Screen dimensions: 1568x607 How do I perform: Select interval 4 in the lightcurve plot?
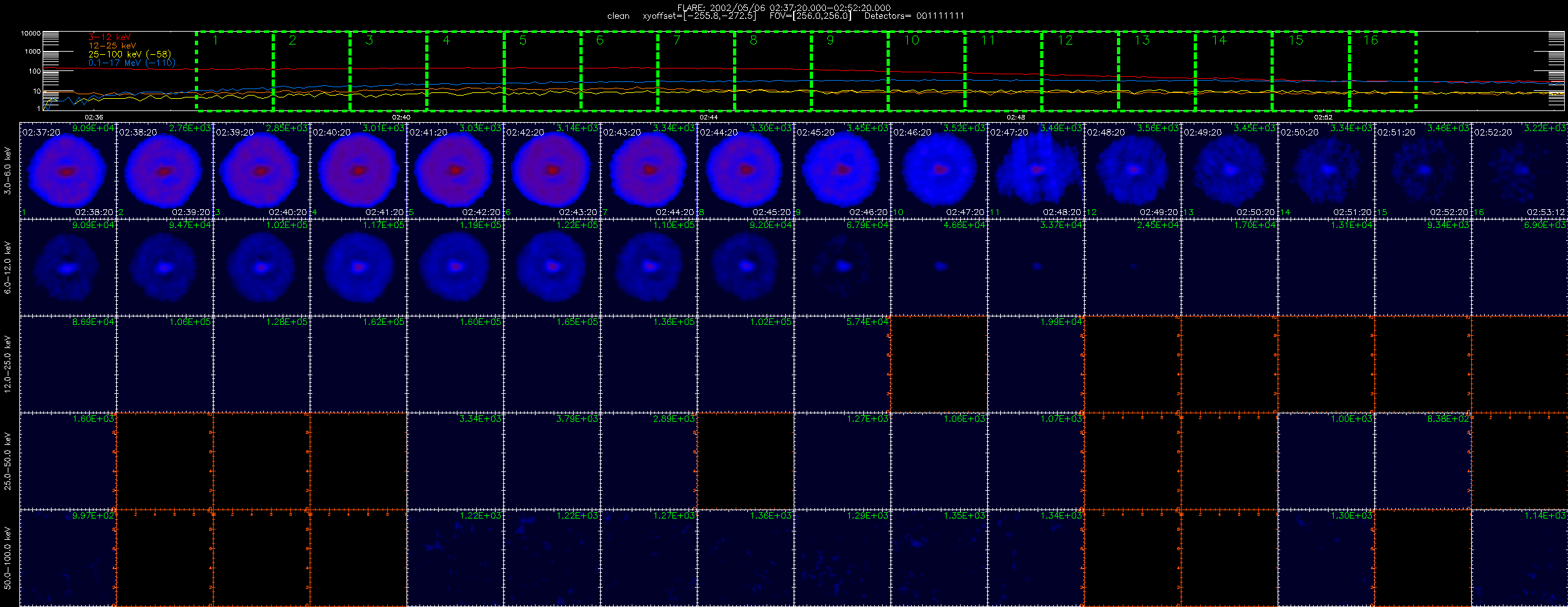[x=465, y=71]
